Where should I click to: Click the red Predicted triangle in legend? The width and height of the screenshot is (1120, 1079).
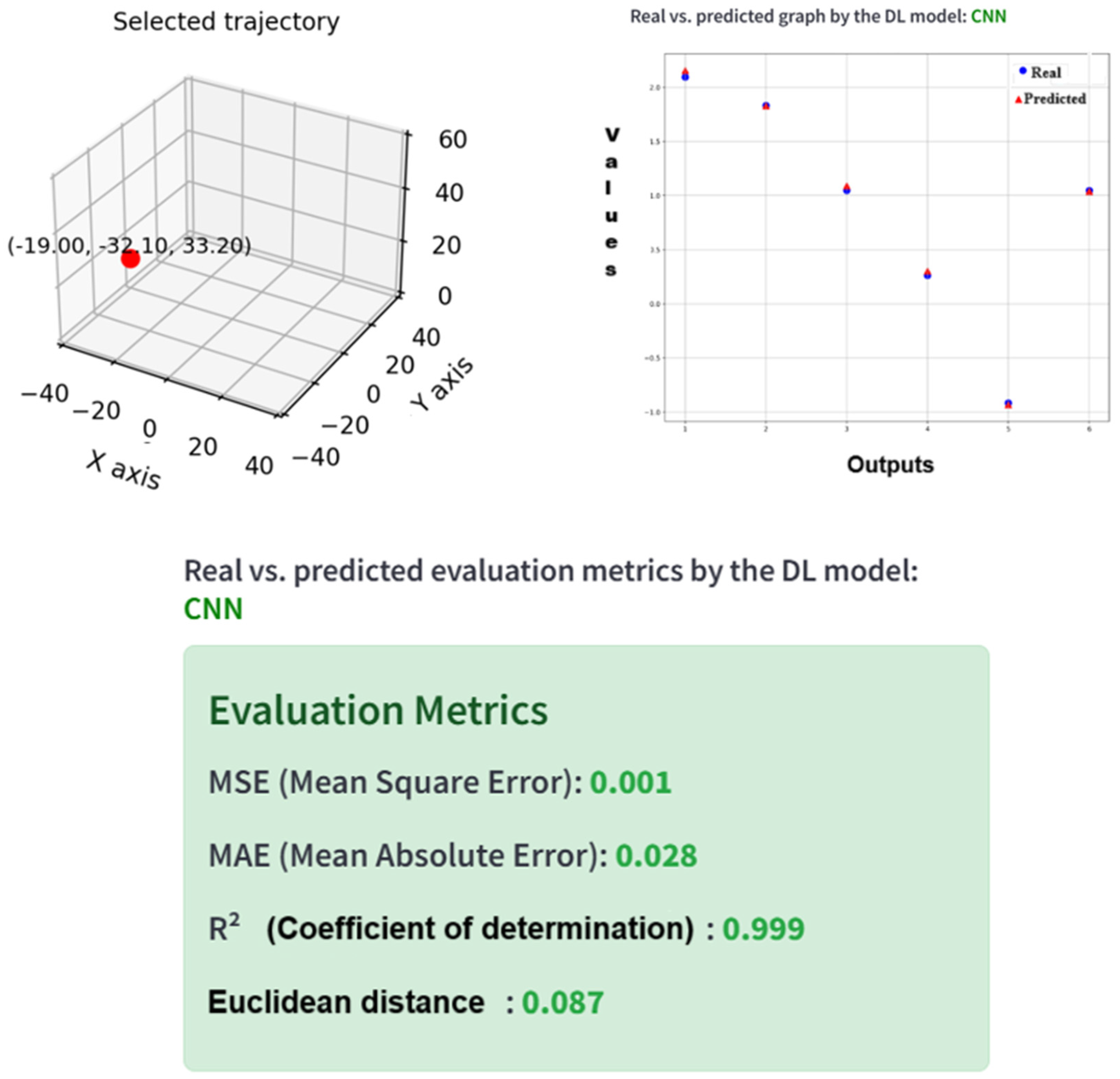(1018, 100)
